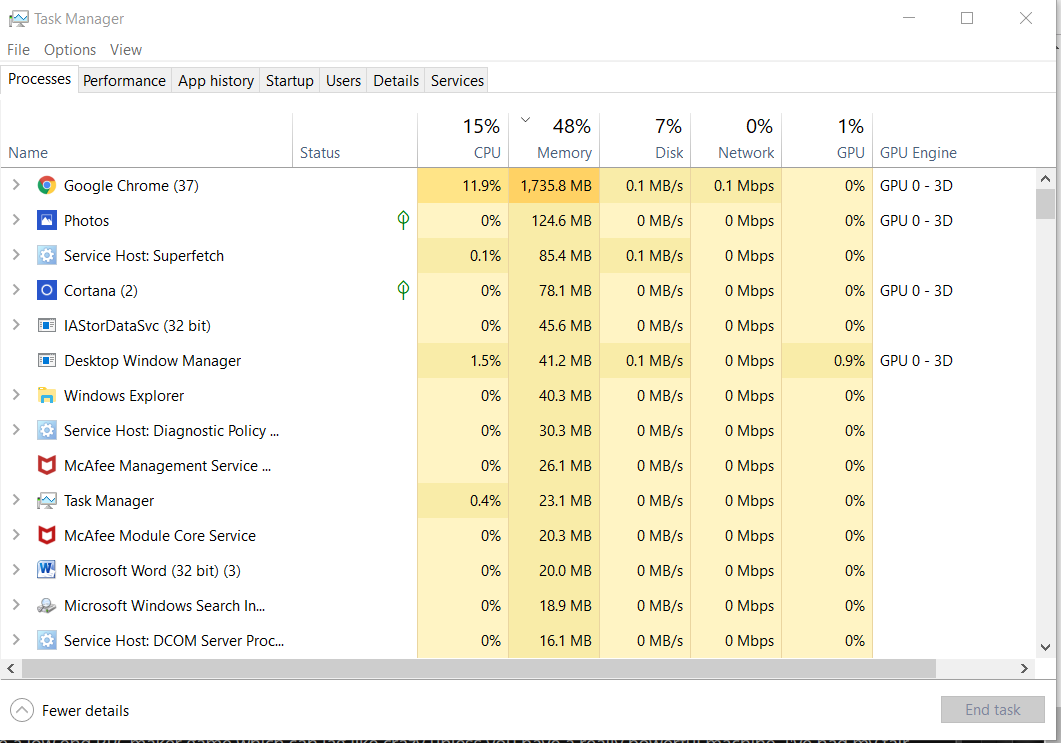Open the View menu
This screenshot has height=743, width=1061.
pos(126,50)
